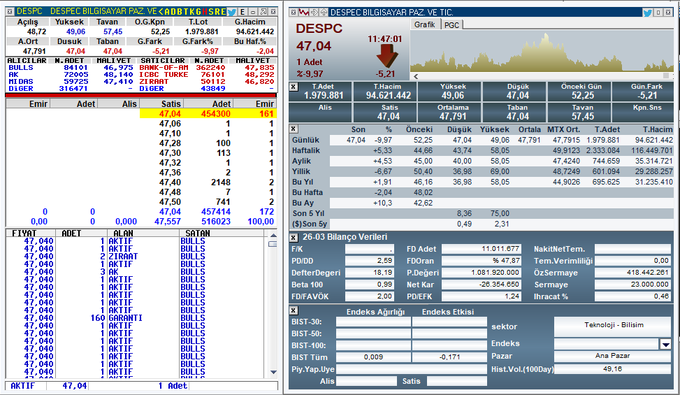Image resolution: width=680 pixels, height=395 pixels.
Task: Click the ZIRAAT seller entry in SATICILAR
Action: pos(154,82)
